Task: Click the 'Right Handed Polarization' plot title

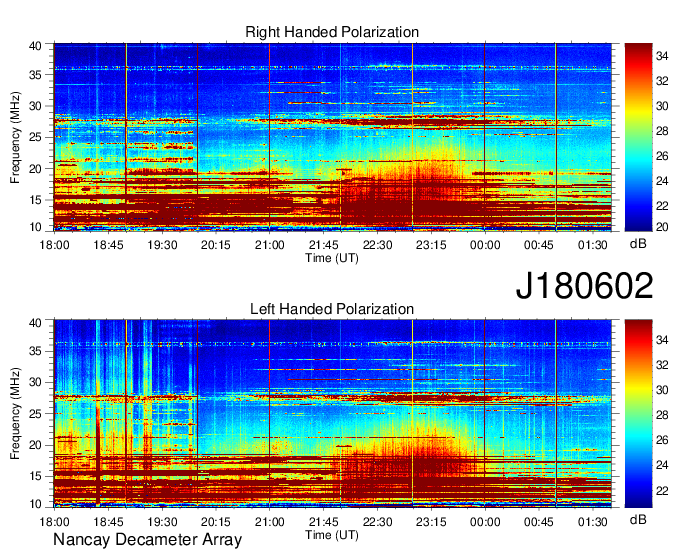Action: tap(332, 32)
